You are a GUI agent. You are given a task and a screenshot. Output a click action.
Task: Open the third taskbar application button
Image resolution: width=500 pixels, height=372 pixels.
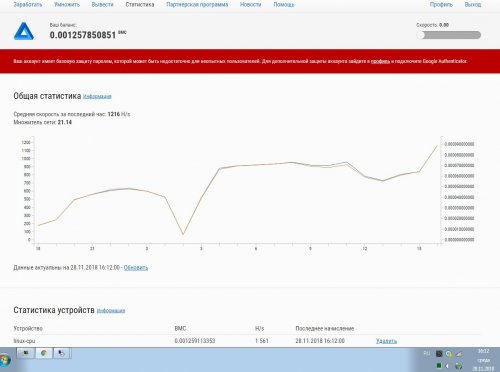coord(62,353)
